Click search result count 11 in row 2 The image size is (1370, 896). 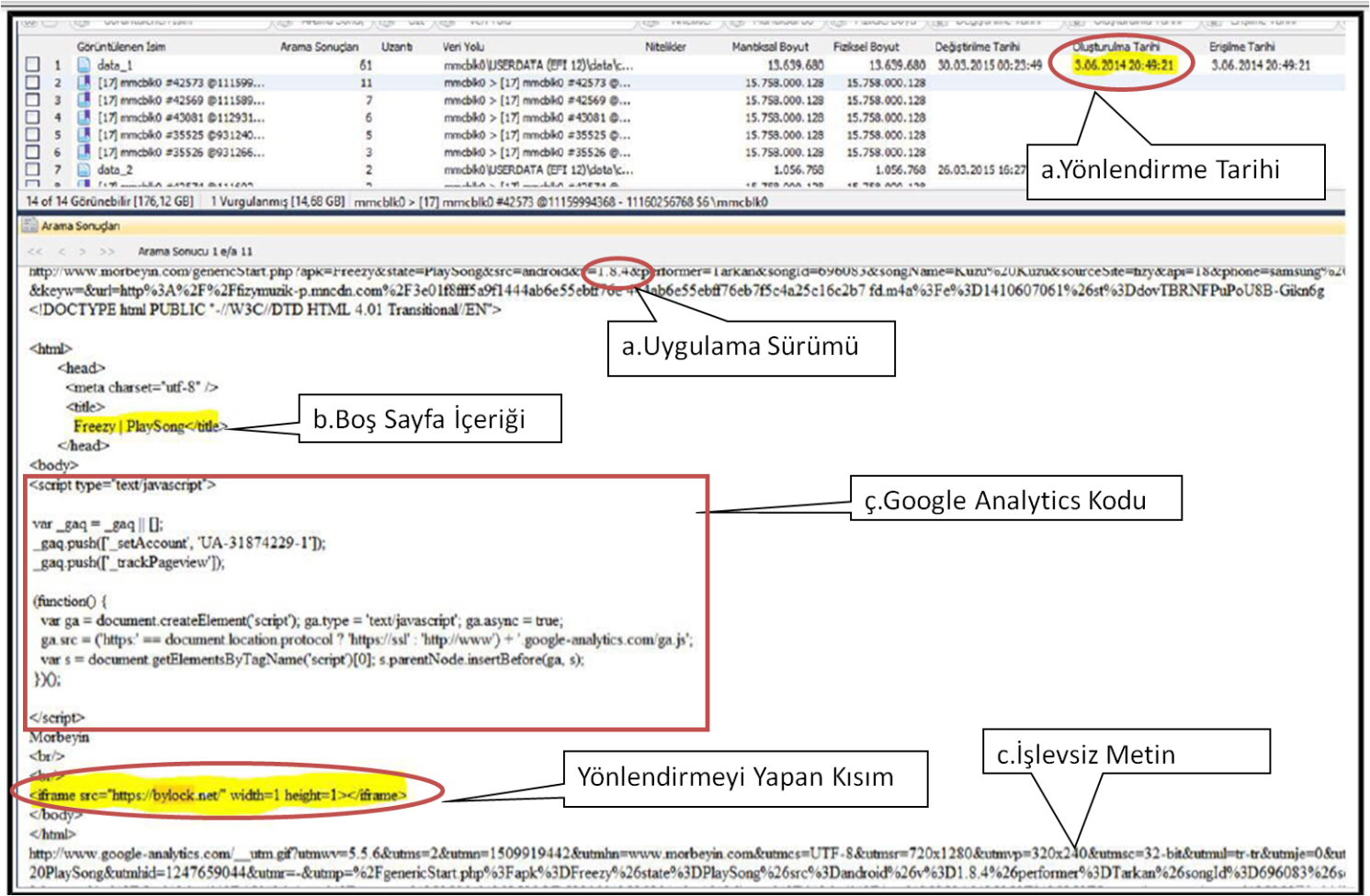tap(367, 83)
